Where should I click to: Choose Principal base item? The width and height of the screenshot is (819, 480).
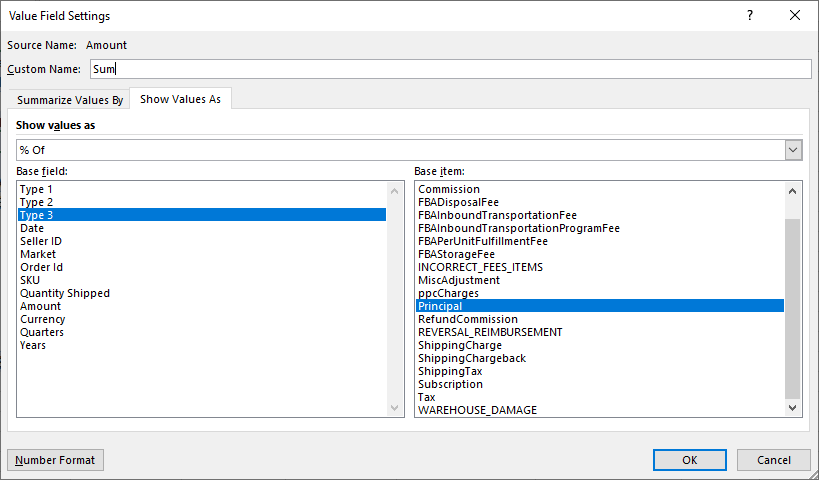pyautogui.click(x=600, y=306)
